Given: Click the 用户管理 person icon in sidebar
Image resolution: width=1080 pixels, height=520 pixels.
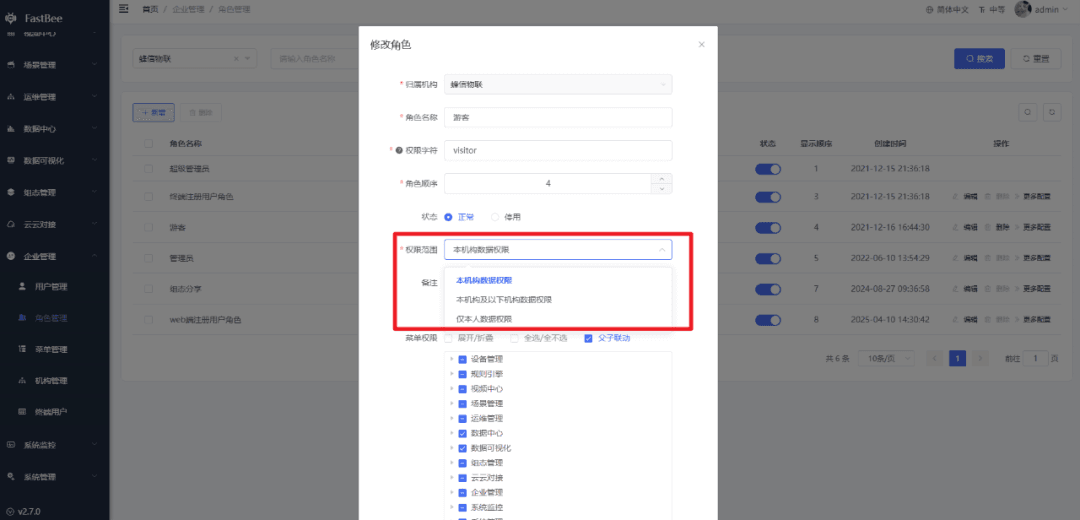Looking at the screenshot, I should 21,286.
